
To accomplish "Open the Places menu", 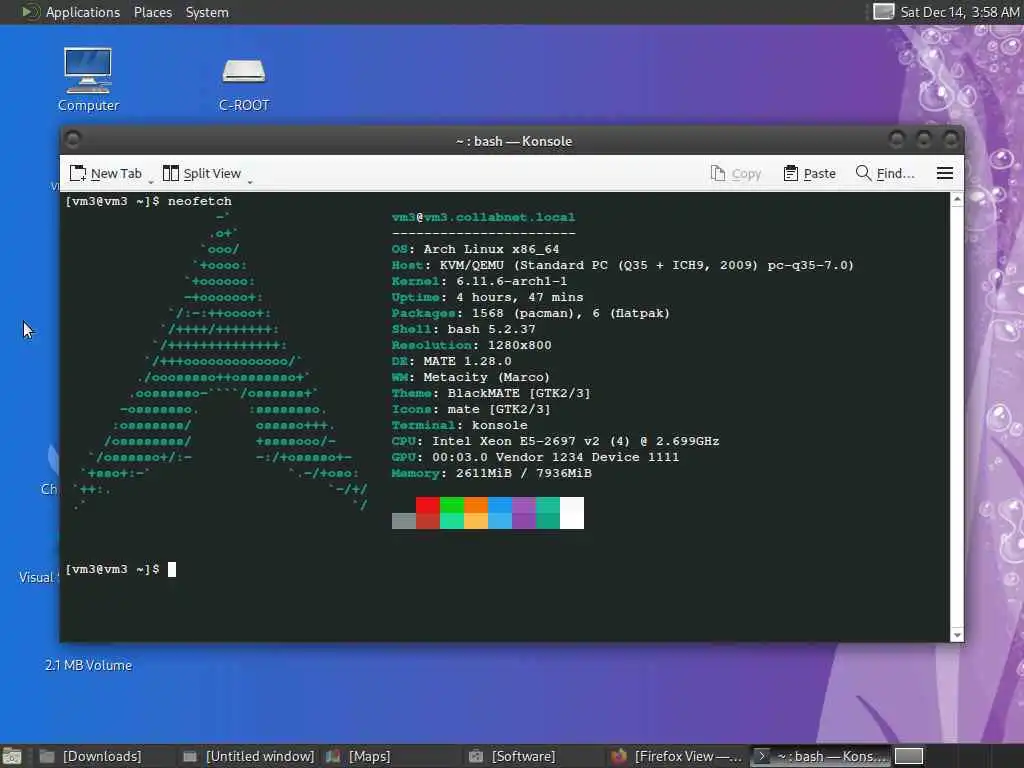I will (x=153, y=12).
